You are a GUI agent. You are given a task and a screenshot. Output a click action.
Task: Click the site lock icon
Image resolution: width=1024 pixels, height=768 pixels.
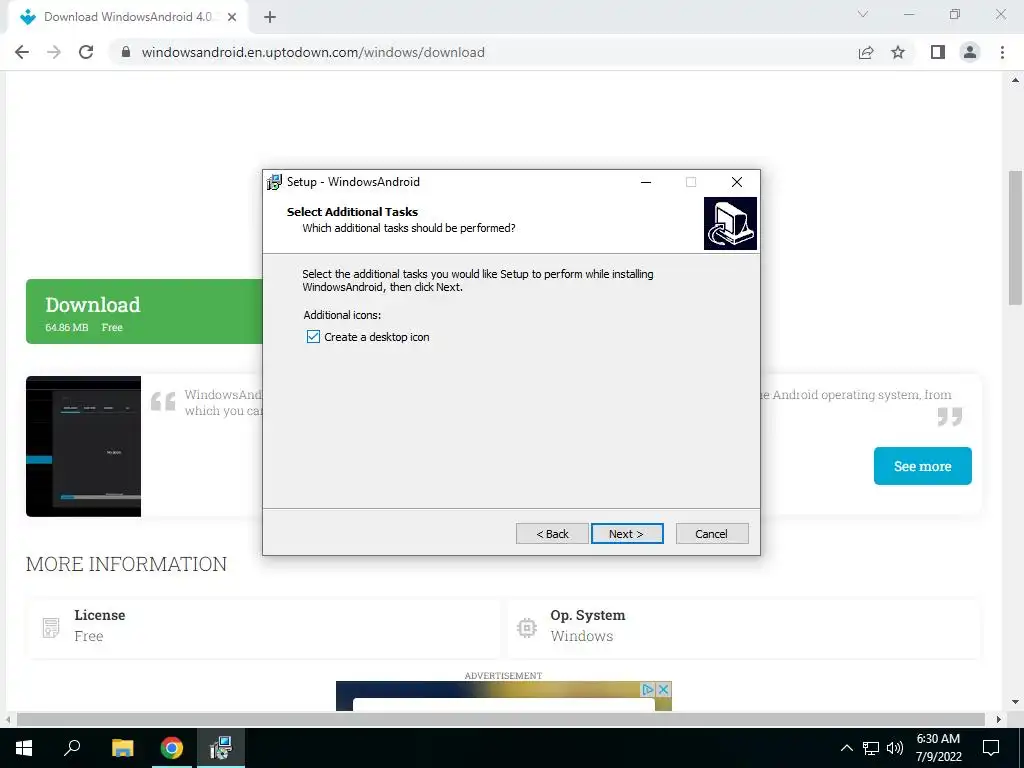coord(126,52)
